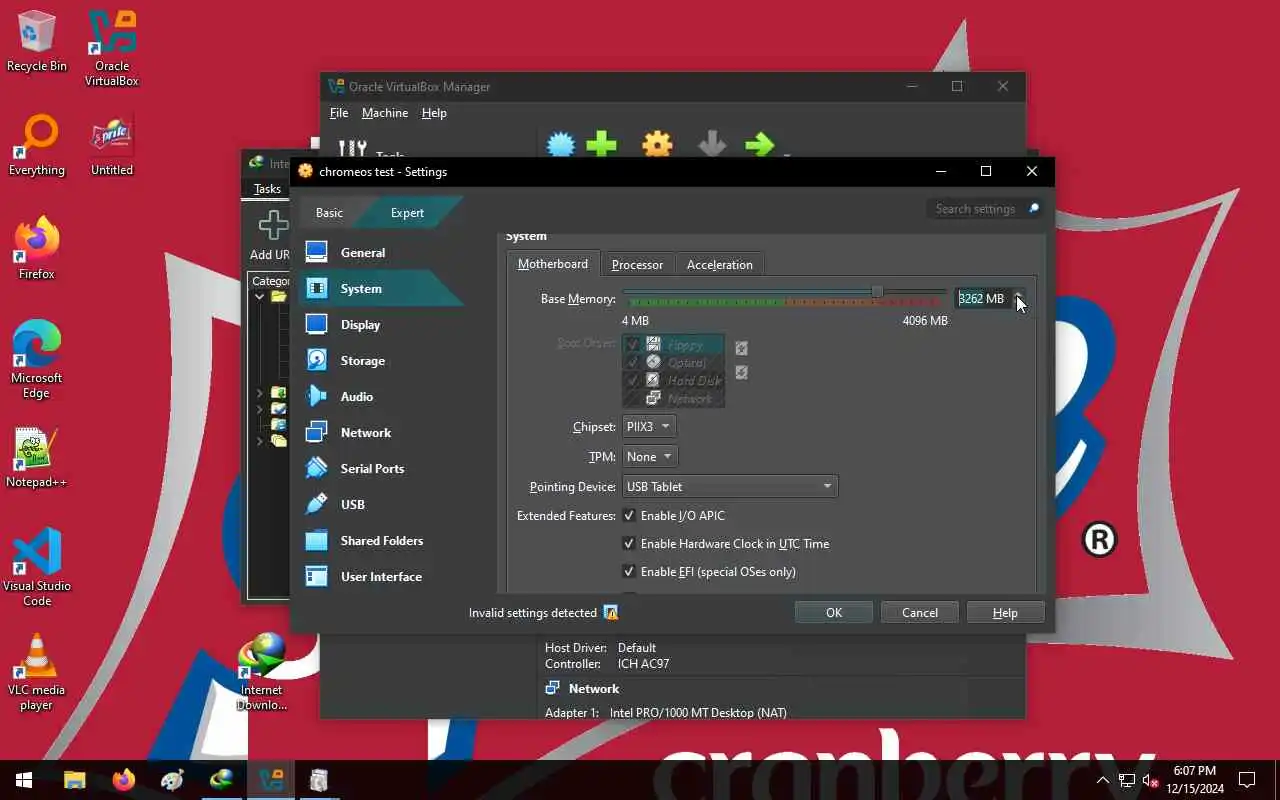Click the Base Memory slider handle
The image size is (1280, 800).
pyautogui.click(x=877, y=292)
